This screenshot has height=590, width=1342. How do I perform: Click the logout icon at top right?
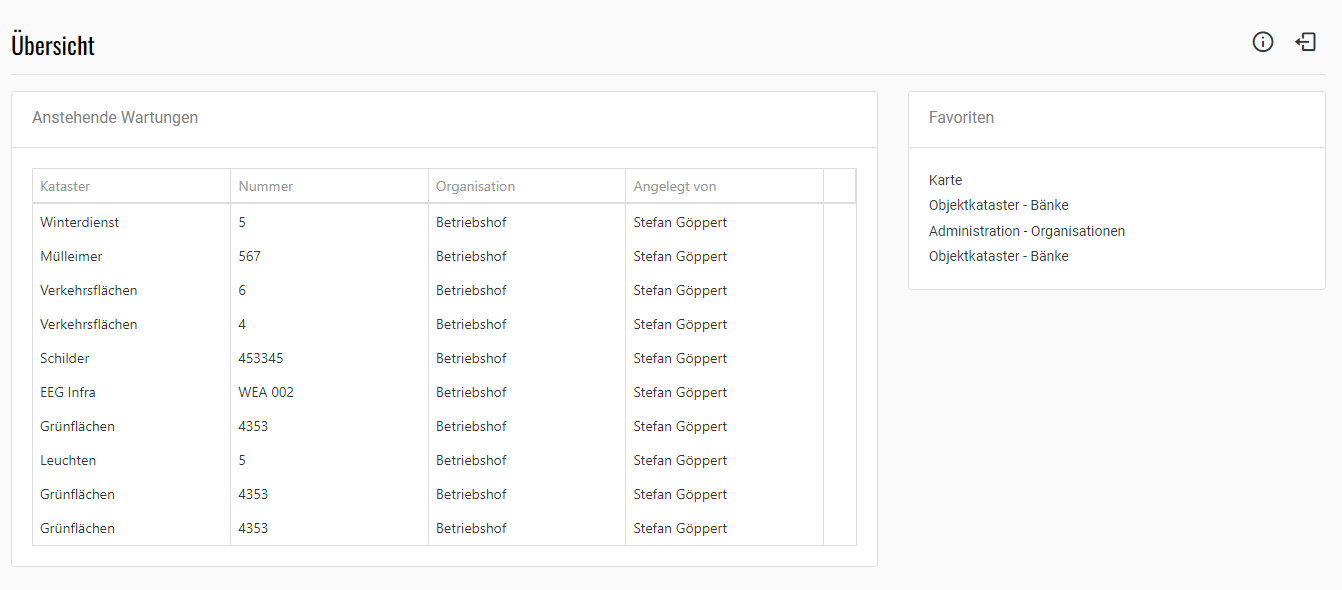coord(1305,42)
